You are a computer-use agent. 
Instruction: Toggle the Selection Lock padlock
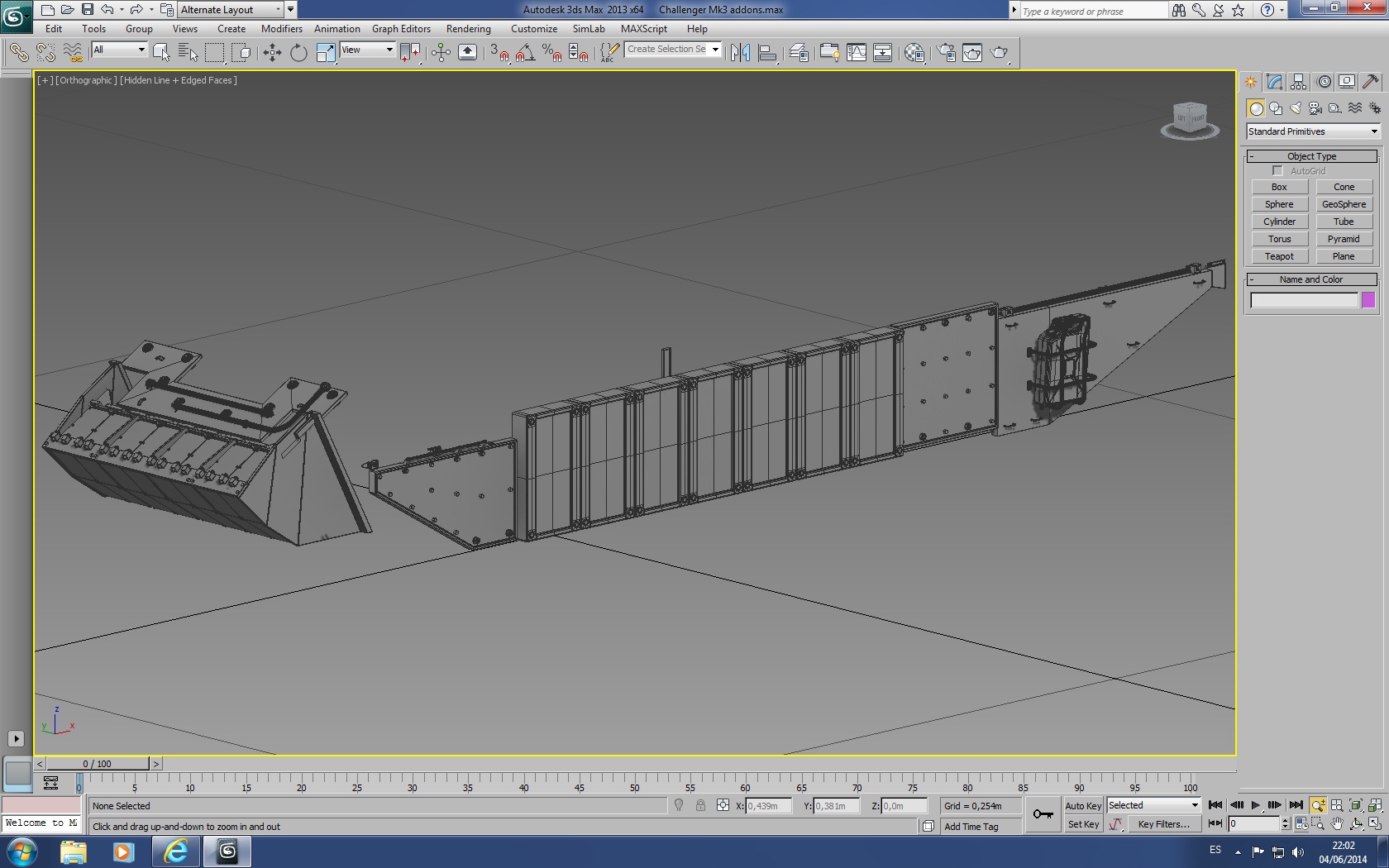(700, 805)
